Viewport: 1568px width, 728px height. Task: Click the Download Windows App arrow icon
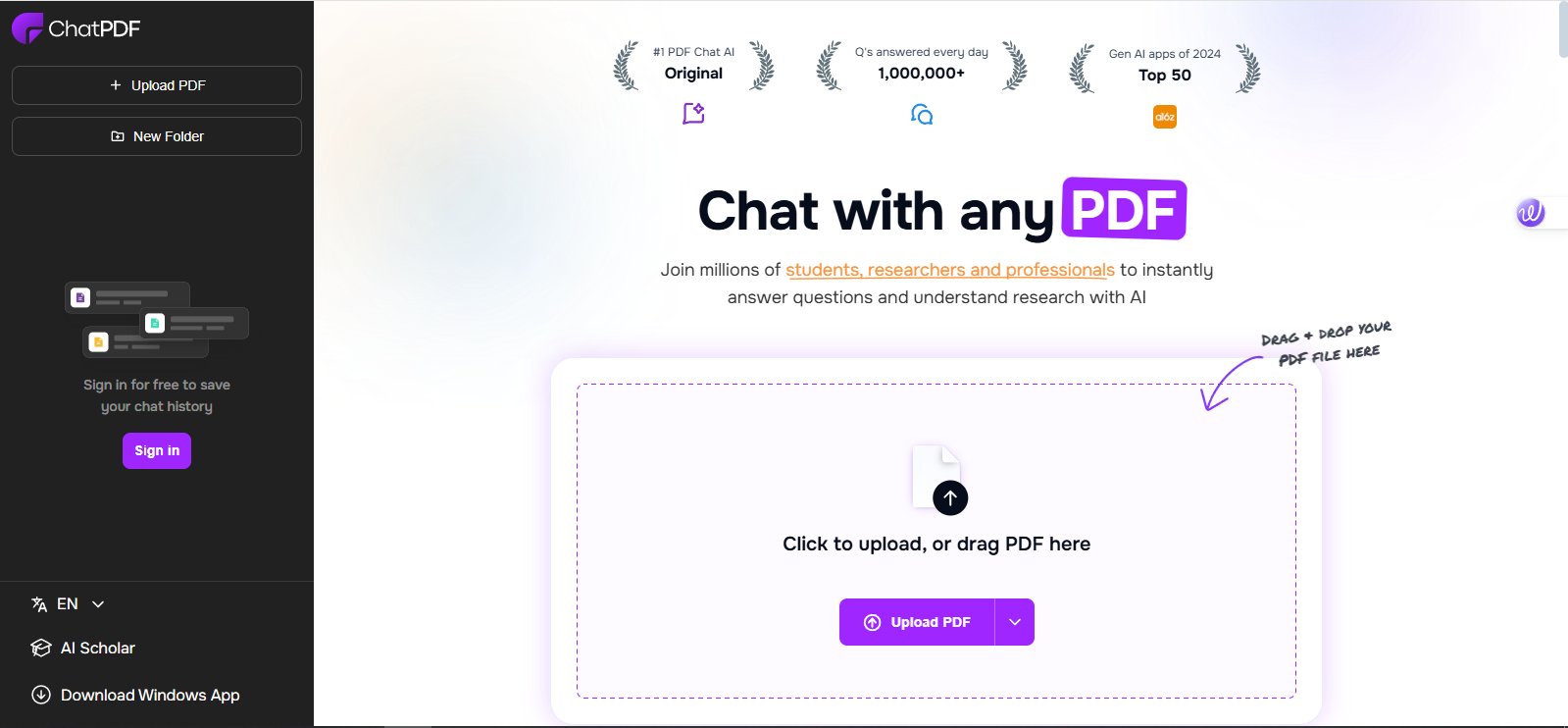41,695
